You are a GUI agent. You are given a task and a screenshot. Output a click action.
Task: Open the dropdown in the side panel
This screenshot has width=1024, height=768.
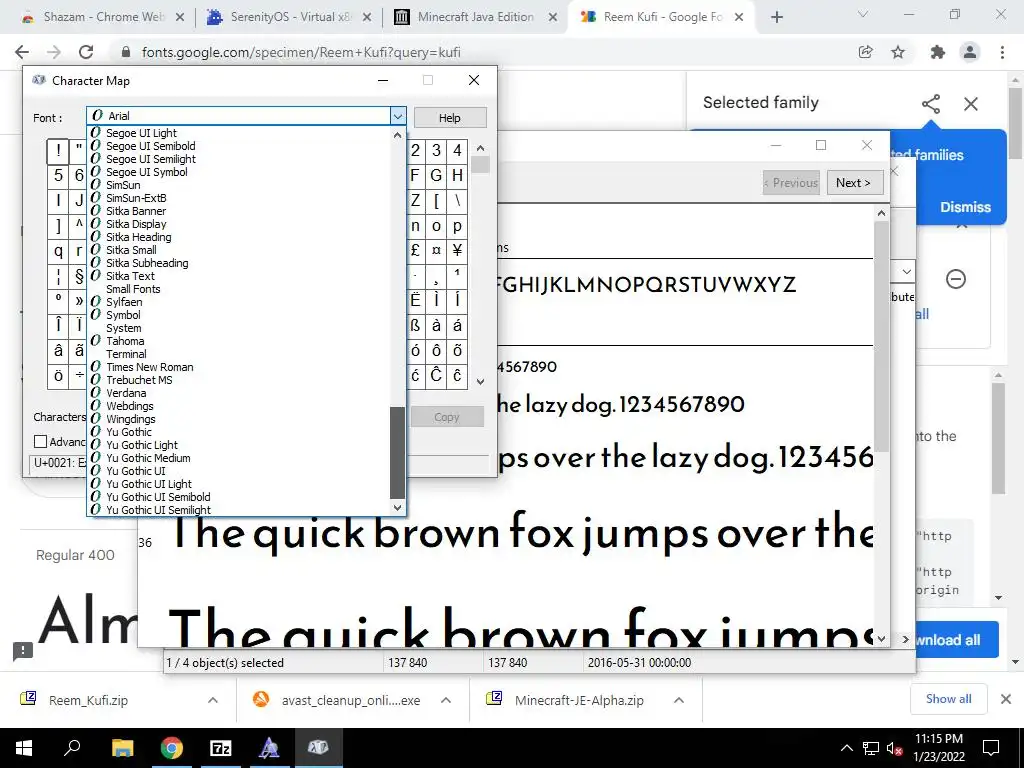click(x=906, y=271)
